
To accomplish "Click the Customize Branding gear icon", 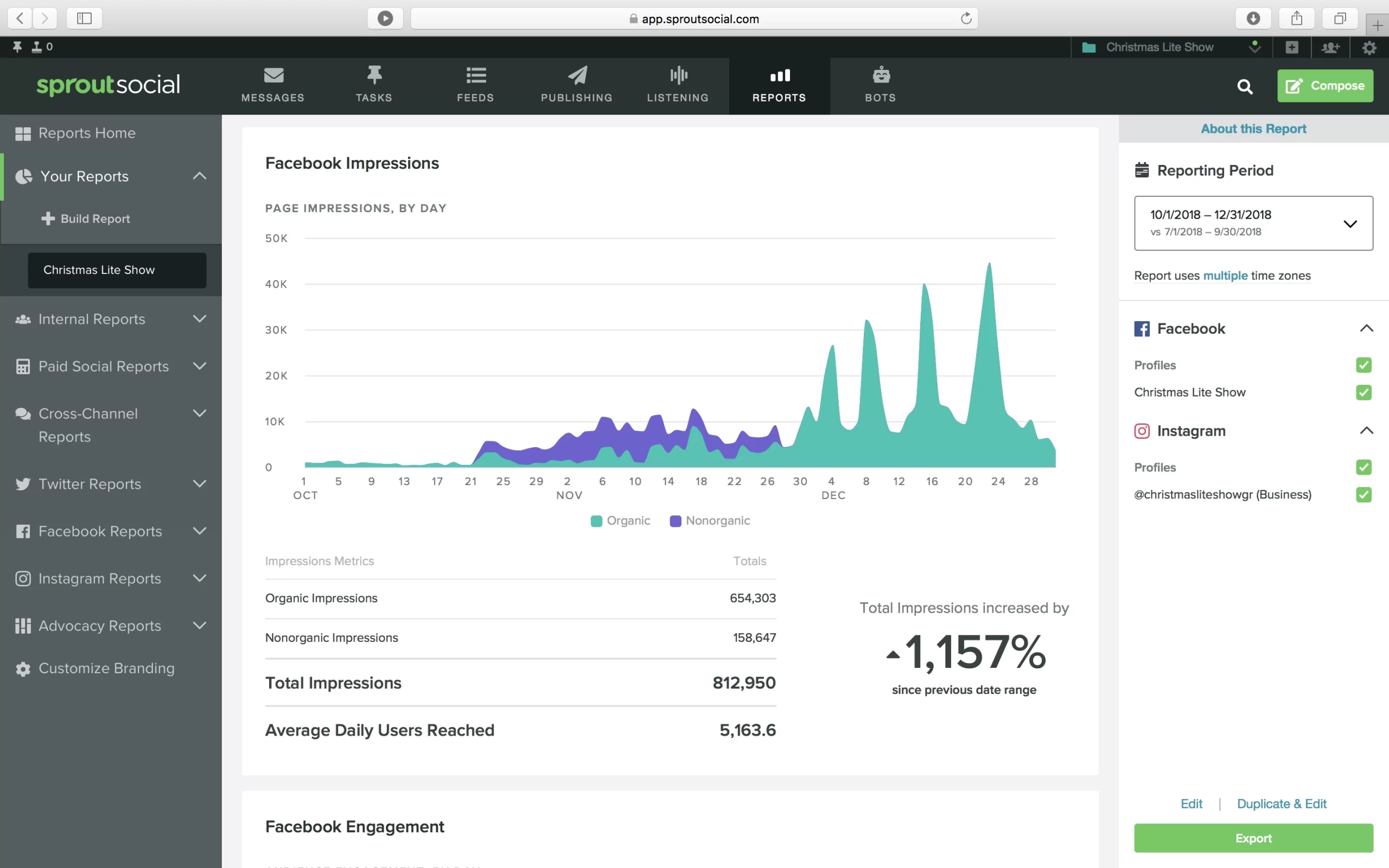I will coord(23,669).
